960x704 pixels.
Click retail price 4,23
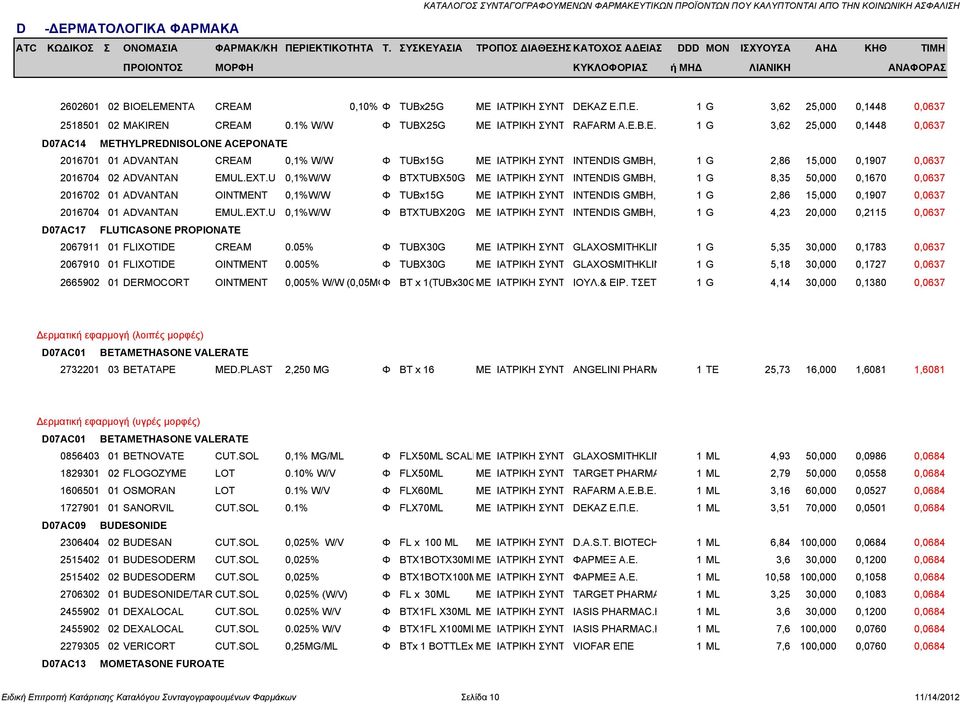pos(780,212)
